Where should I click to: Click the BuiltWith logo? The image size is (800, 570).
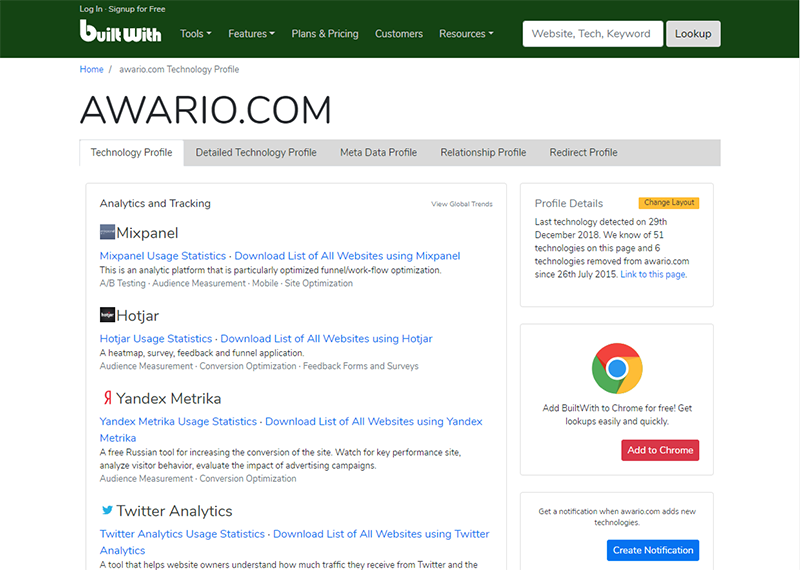[120, 31]
